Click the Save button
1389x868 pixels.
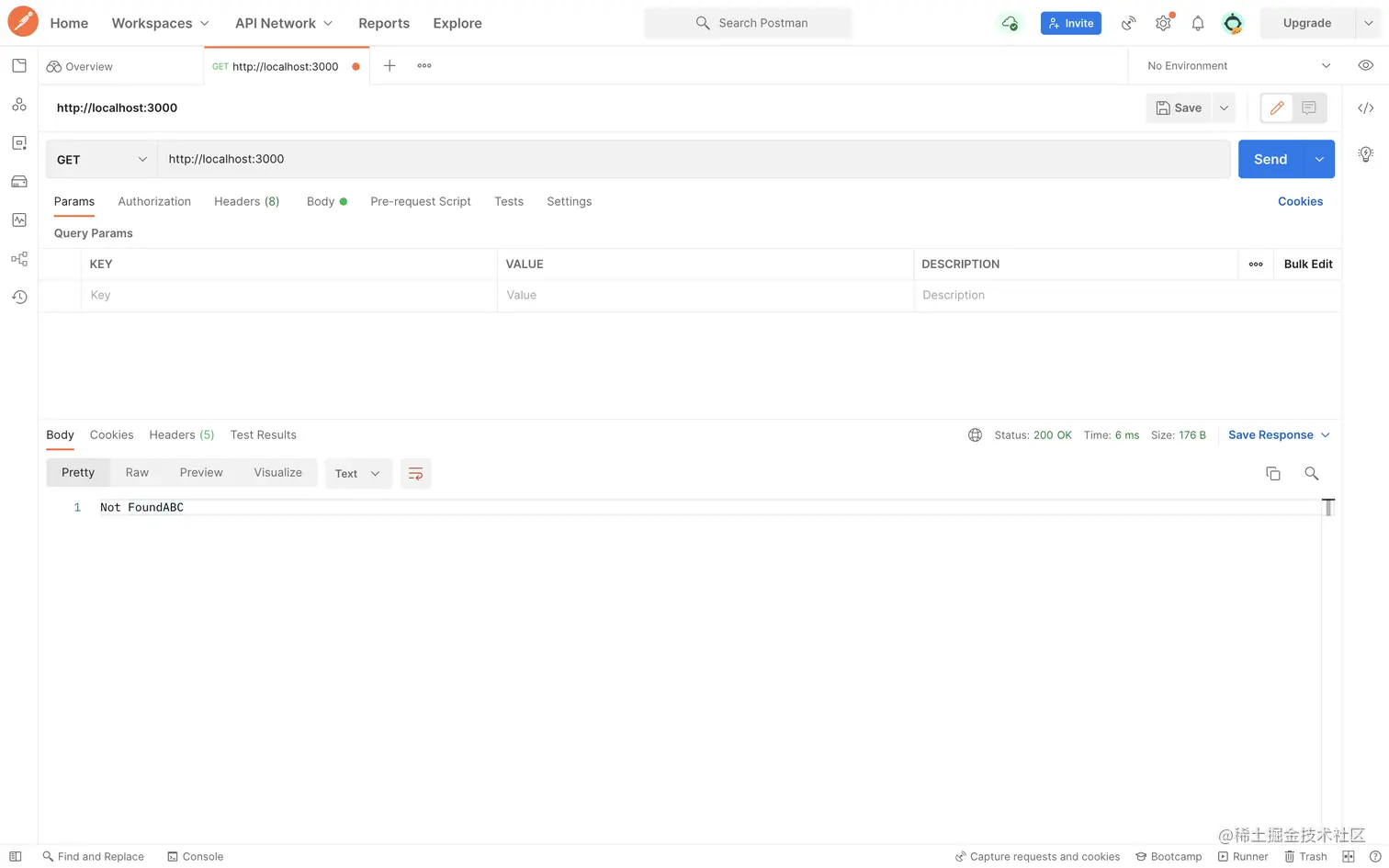coord(1179,107)
